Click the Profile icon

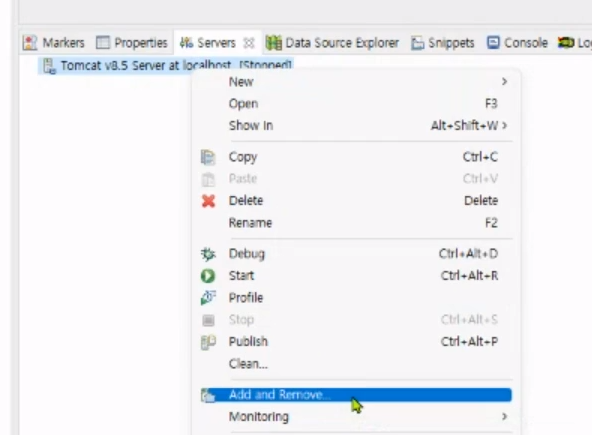click(x=208, y=298)
